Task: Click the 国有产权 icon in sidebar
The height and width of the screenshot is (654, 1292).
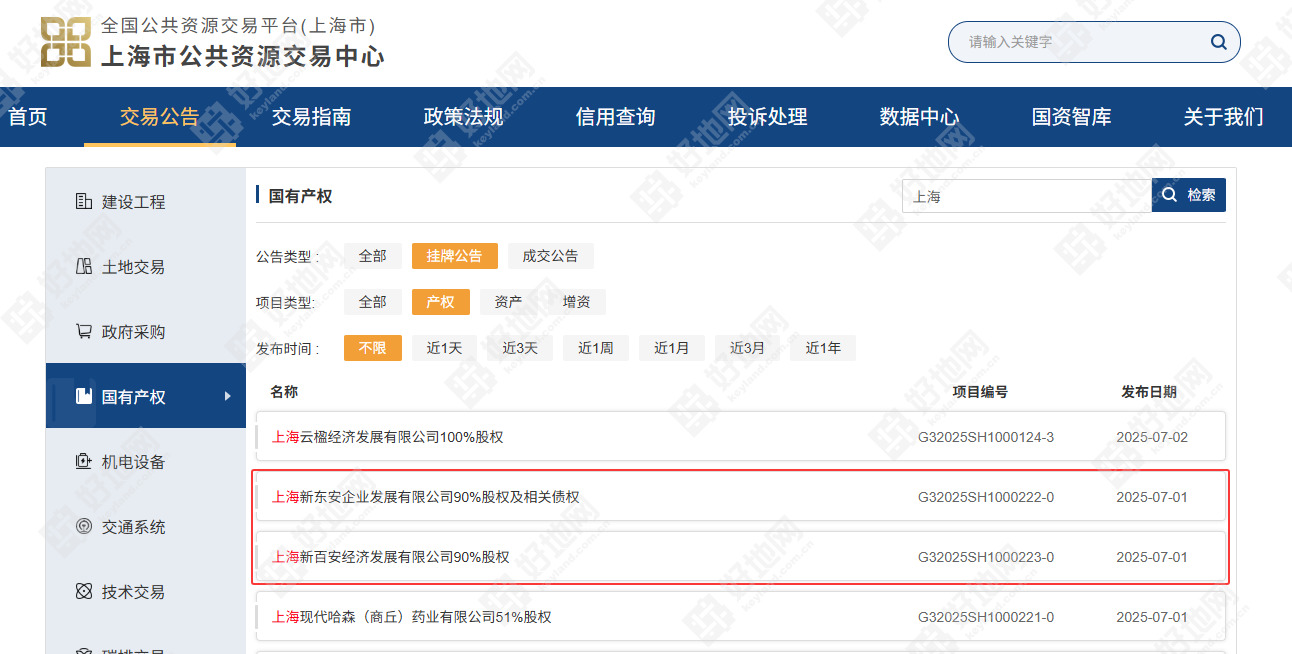Action: 84,397
